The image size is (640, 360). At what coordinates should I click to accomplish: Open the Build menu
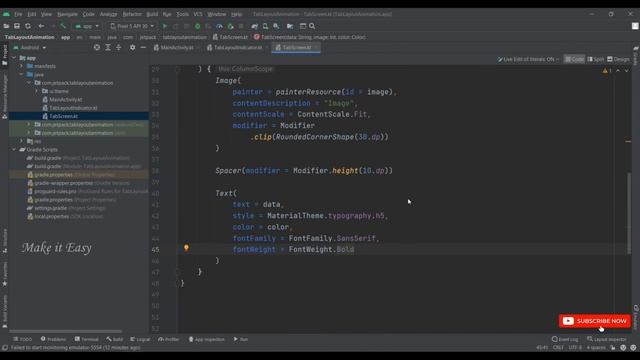coord(152,14)
